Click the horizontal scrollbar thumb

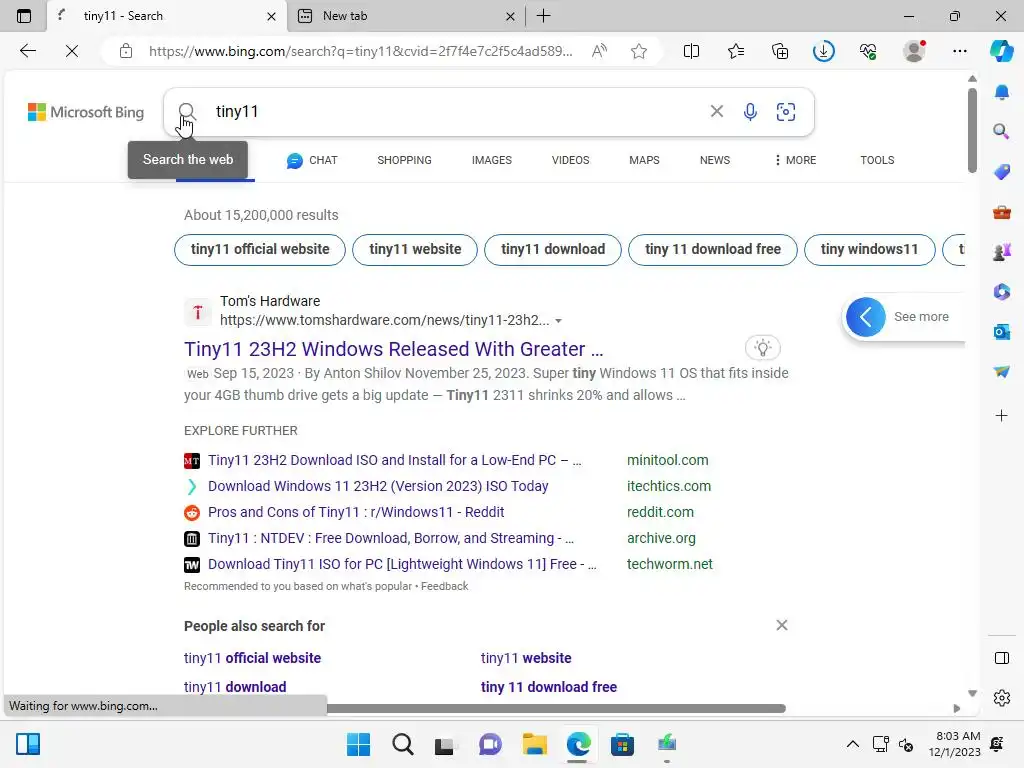(556, 709)
